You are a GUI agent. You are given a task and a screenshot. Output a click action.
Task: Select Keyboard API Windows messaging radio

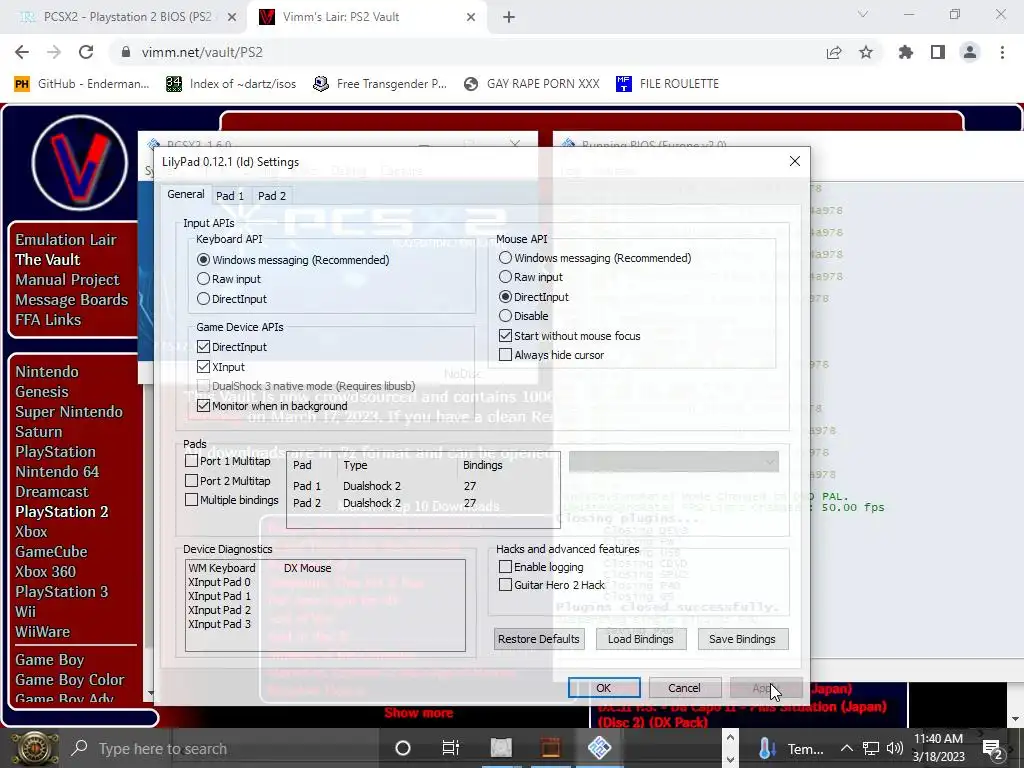tap(203, 260)
